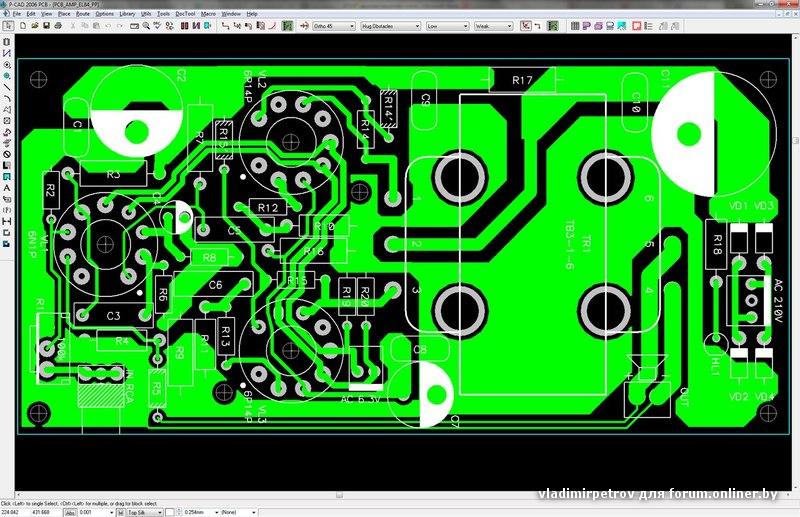Click the white layer color swatch
This screenshot has height=517, width=800.
(170, 512)
